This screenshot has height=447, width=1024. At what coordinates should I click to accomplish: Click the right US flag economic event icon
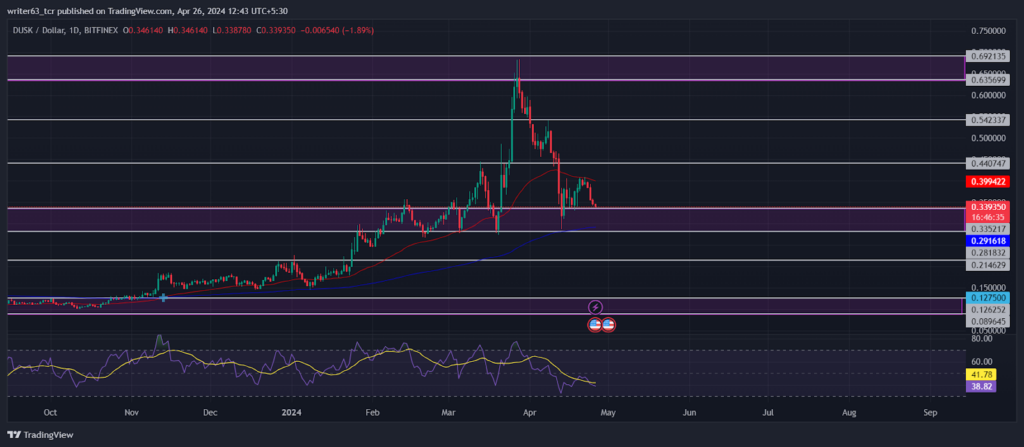click(x=609, y=323)
